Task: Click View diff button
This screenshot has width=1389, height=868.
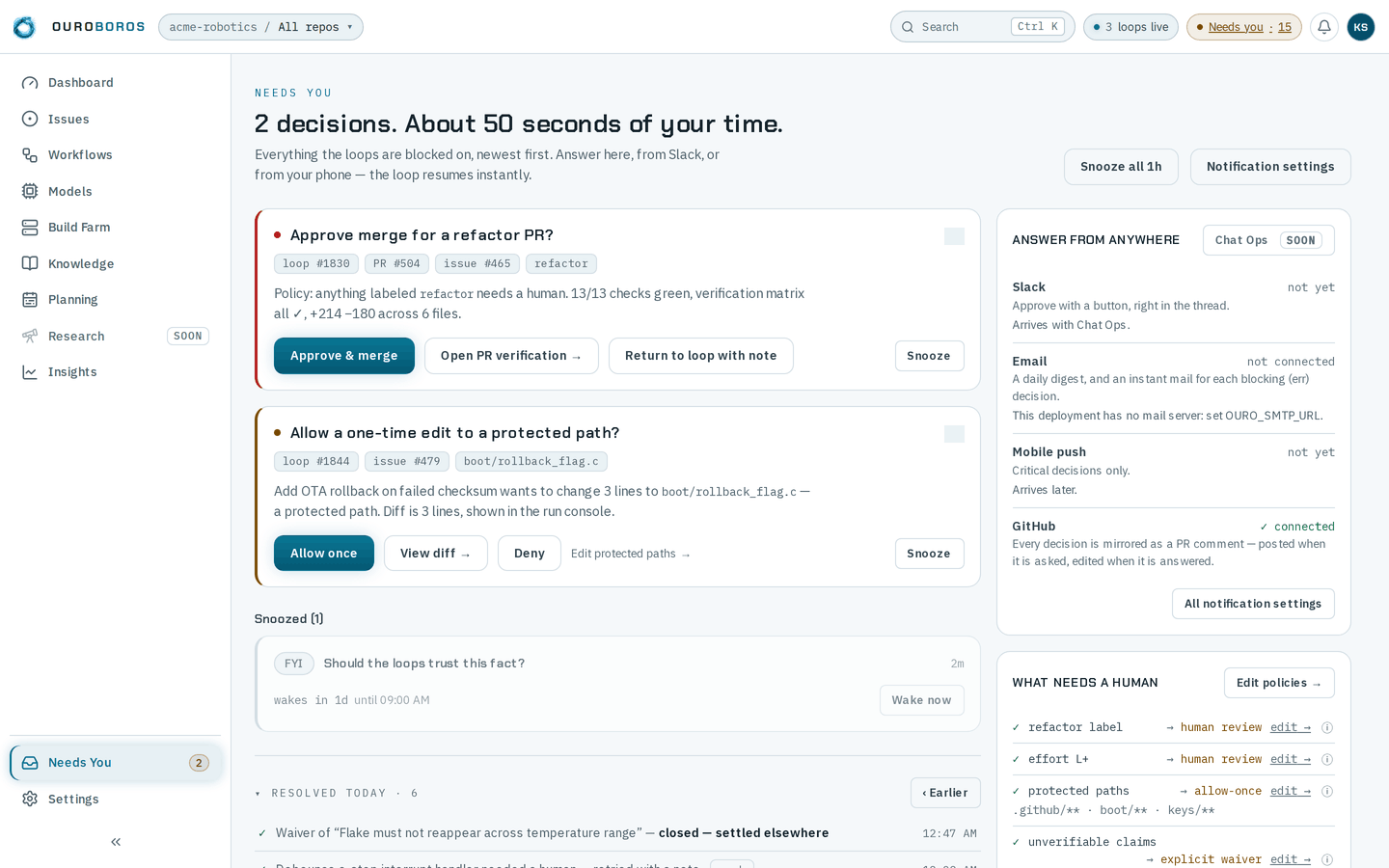Action: pyautogui.click(x=436, y=554)
